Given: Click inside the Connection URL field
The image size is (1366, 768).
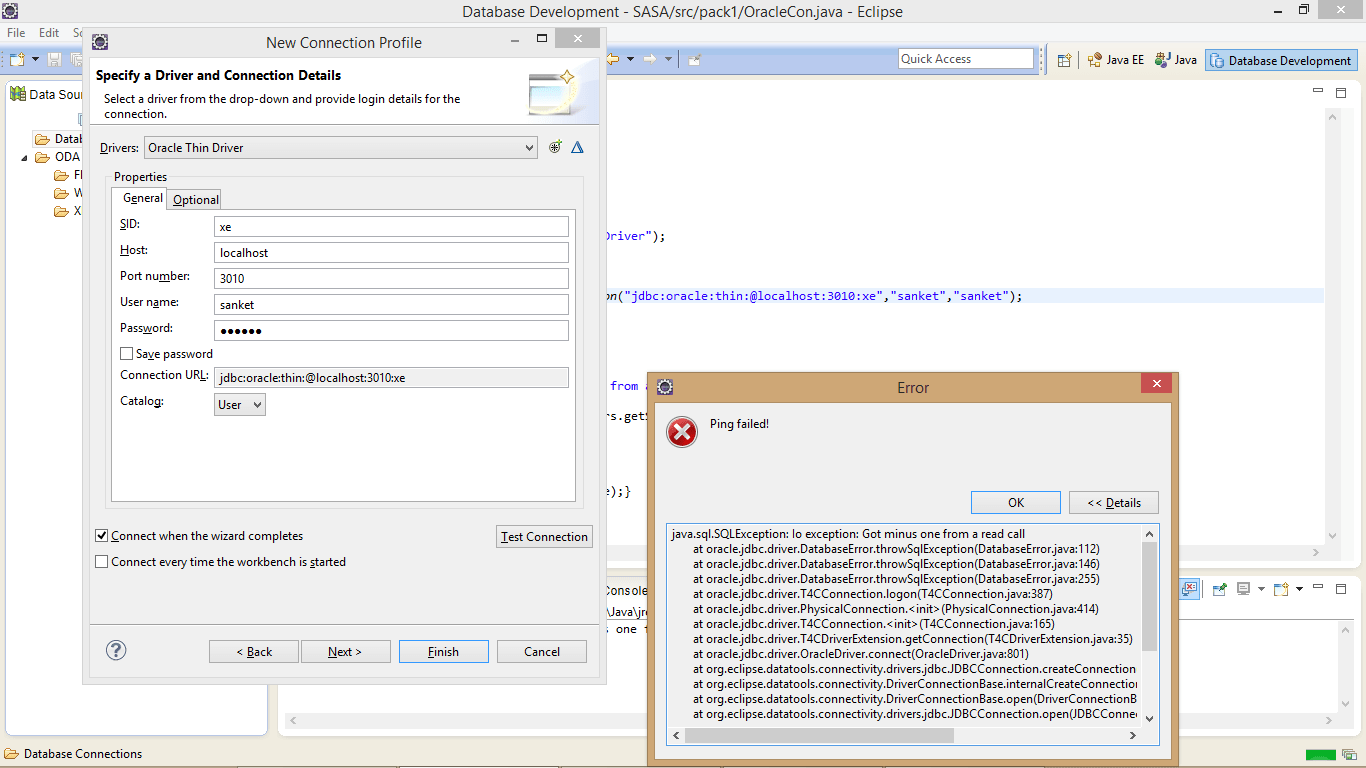Looking at the screenshot, I should coord(390,376).
